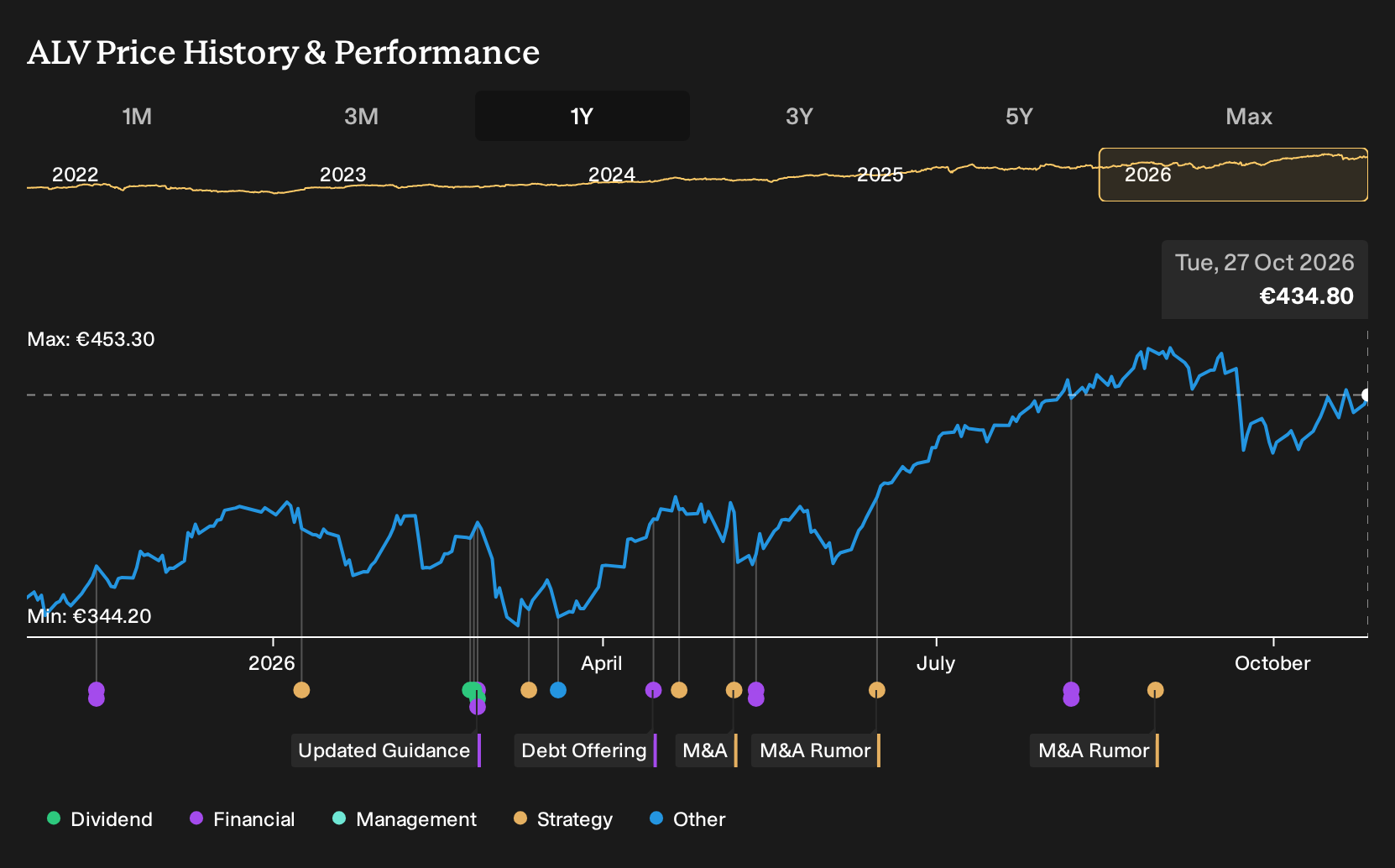Click purple financial marker above Debt Offering
This screenshot has height=868, width=1395.
tap(654, 690)
